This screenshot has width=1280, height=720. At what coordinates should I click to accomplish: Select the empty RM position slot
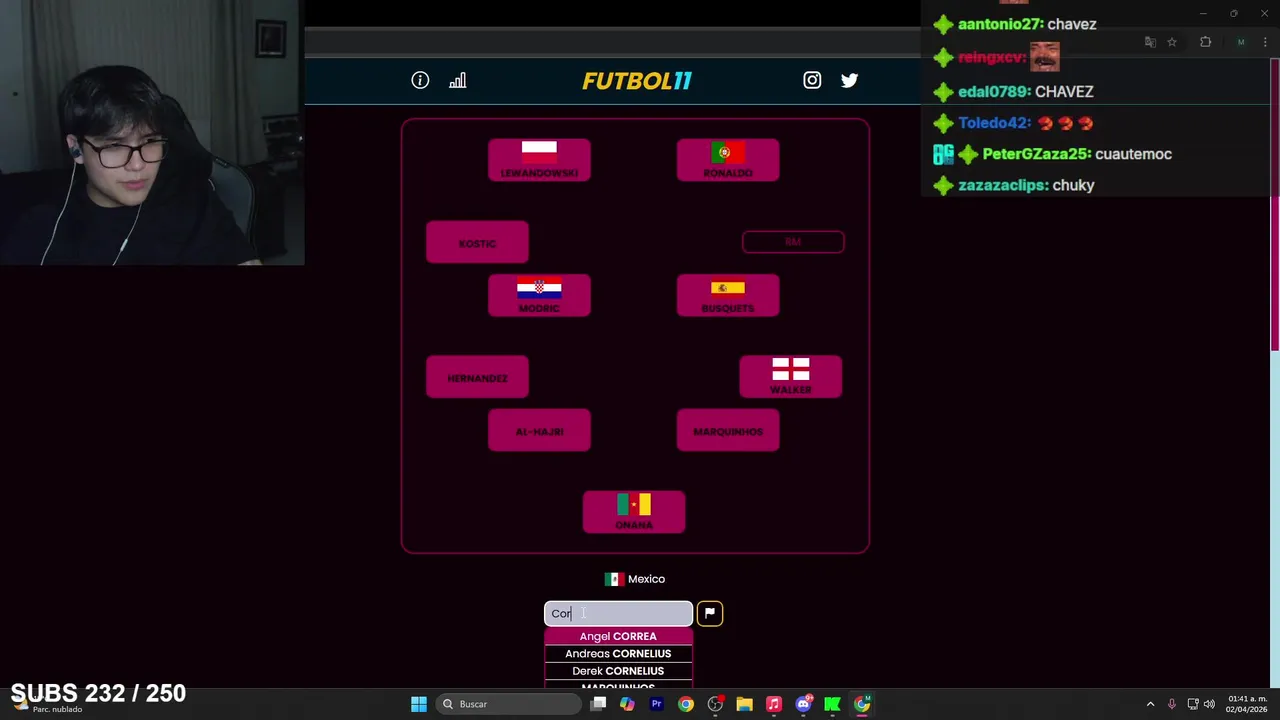point(793,242)
